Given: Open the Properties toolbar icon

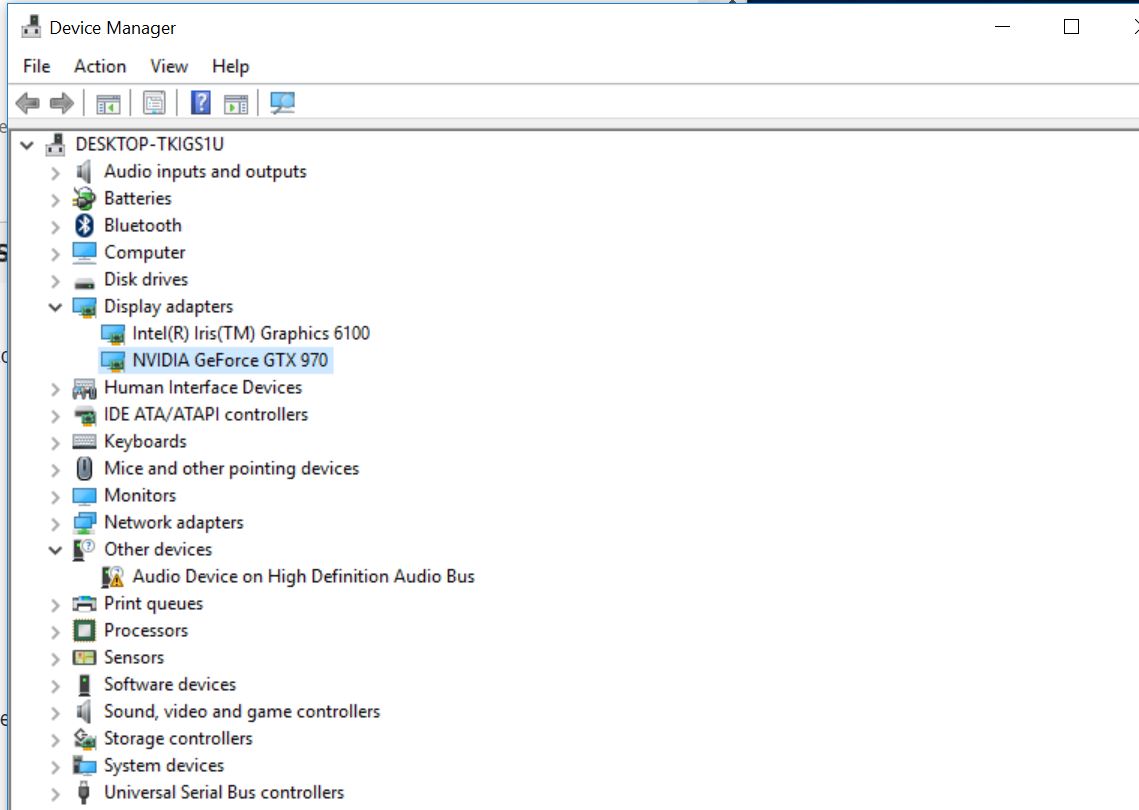Looking at the screenshot, I should [x=154, y=103].
